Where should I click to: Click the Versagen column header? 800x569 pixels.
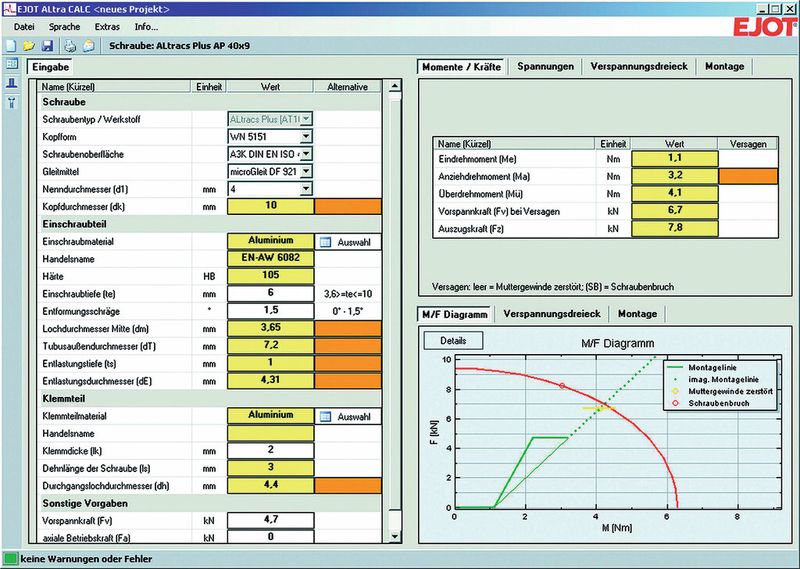[748, 144]
